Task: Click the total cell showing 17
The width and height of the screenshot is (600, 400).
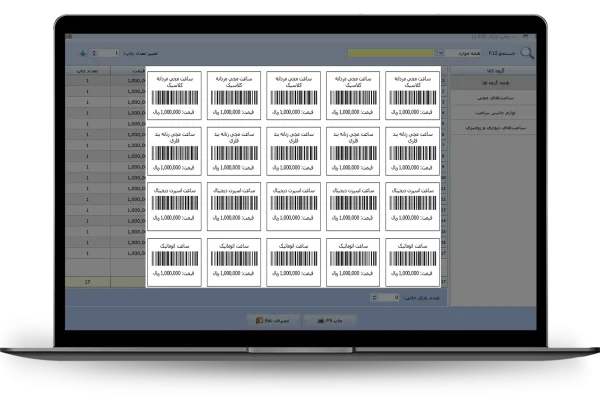Action: point(88,282)
